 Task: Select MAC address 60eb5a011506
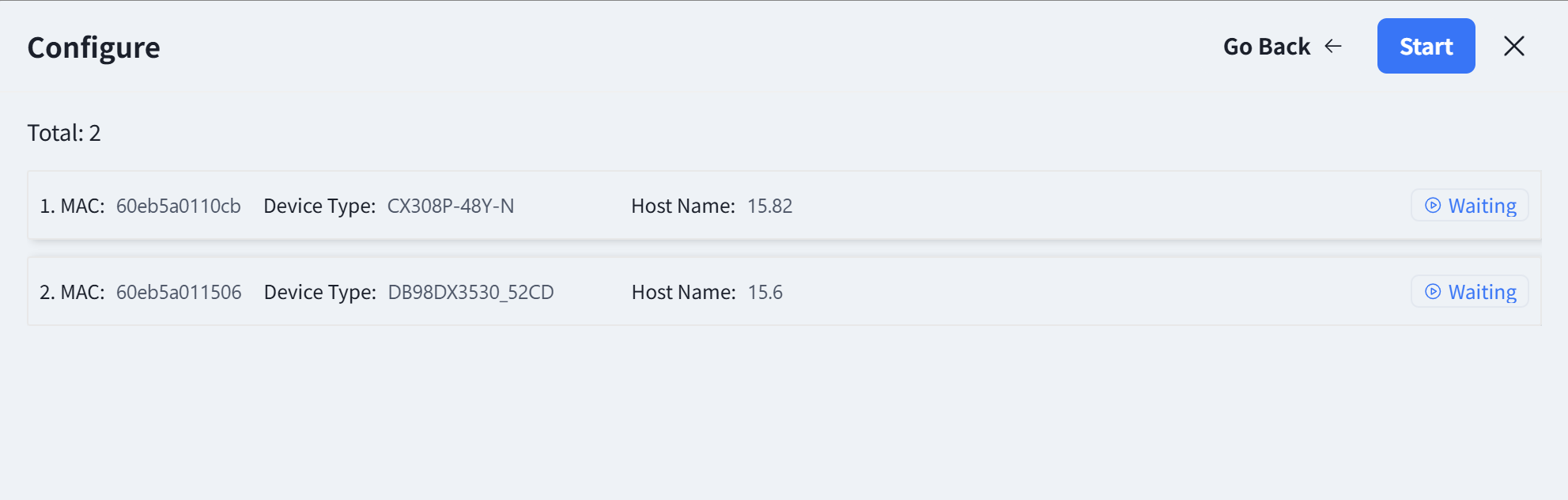pos(179,292)
